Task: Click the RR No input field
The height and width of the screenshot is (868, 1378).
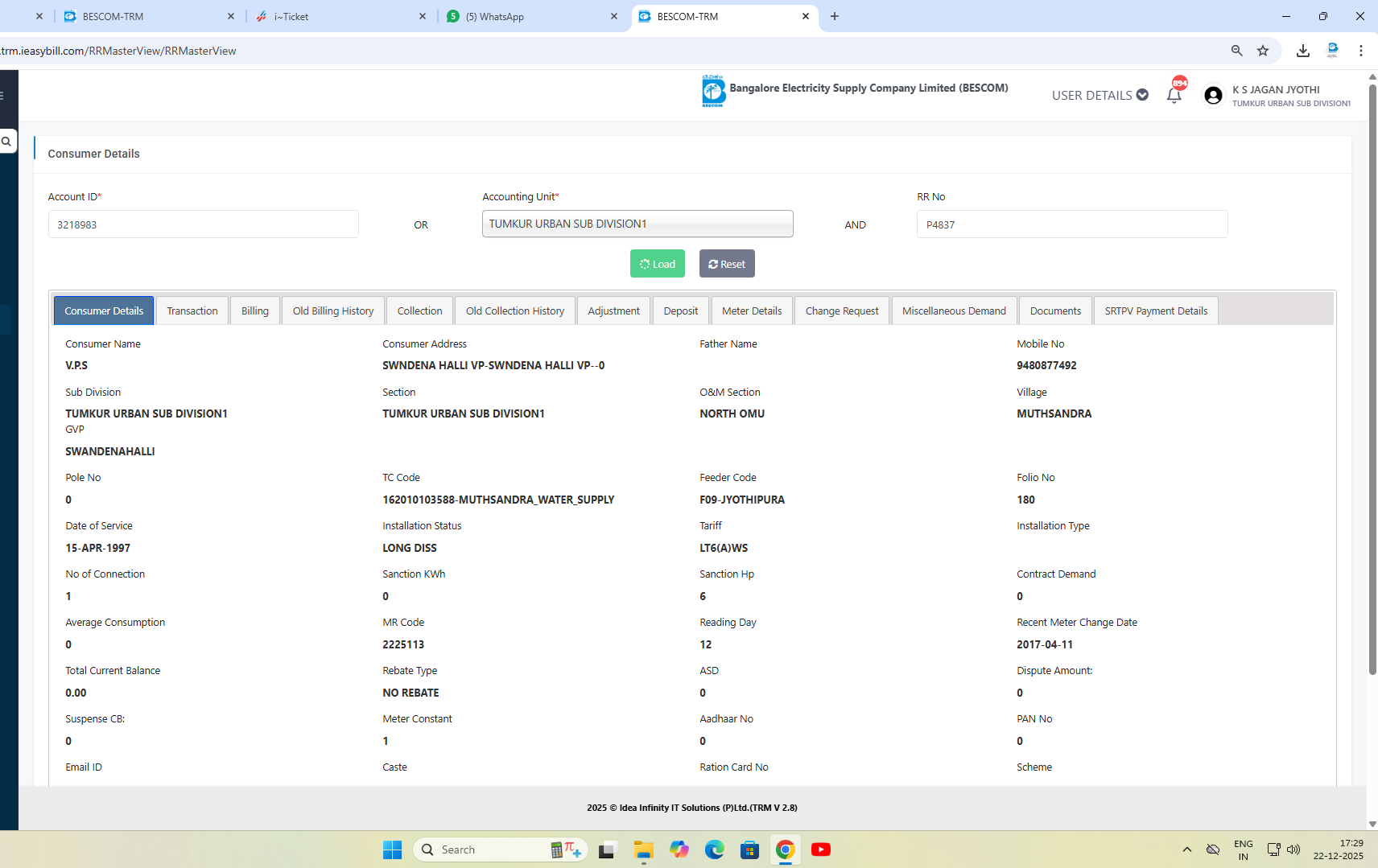Action: tap(1071, 224)
